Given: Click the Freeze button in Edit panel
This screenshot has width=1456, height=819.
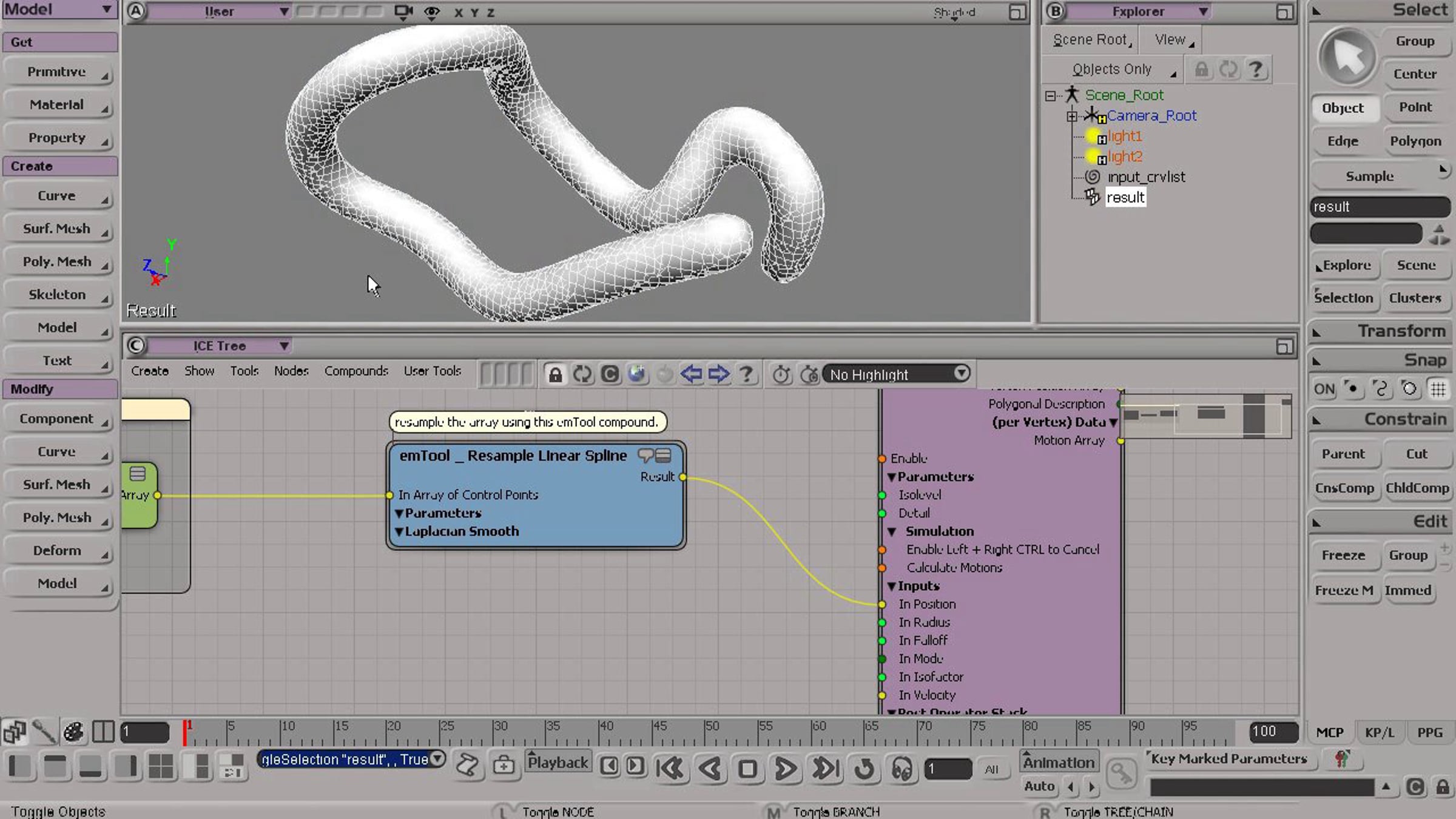Looking at the screenshot, I should click(1343, 555).
